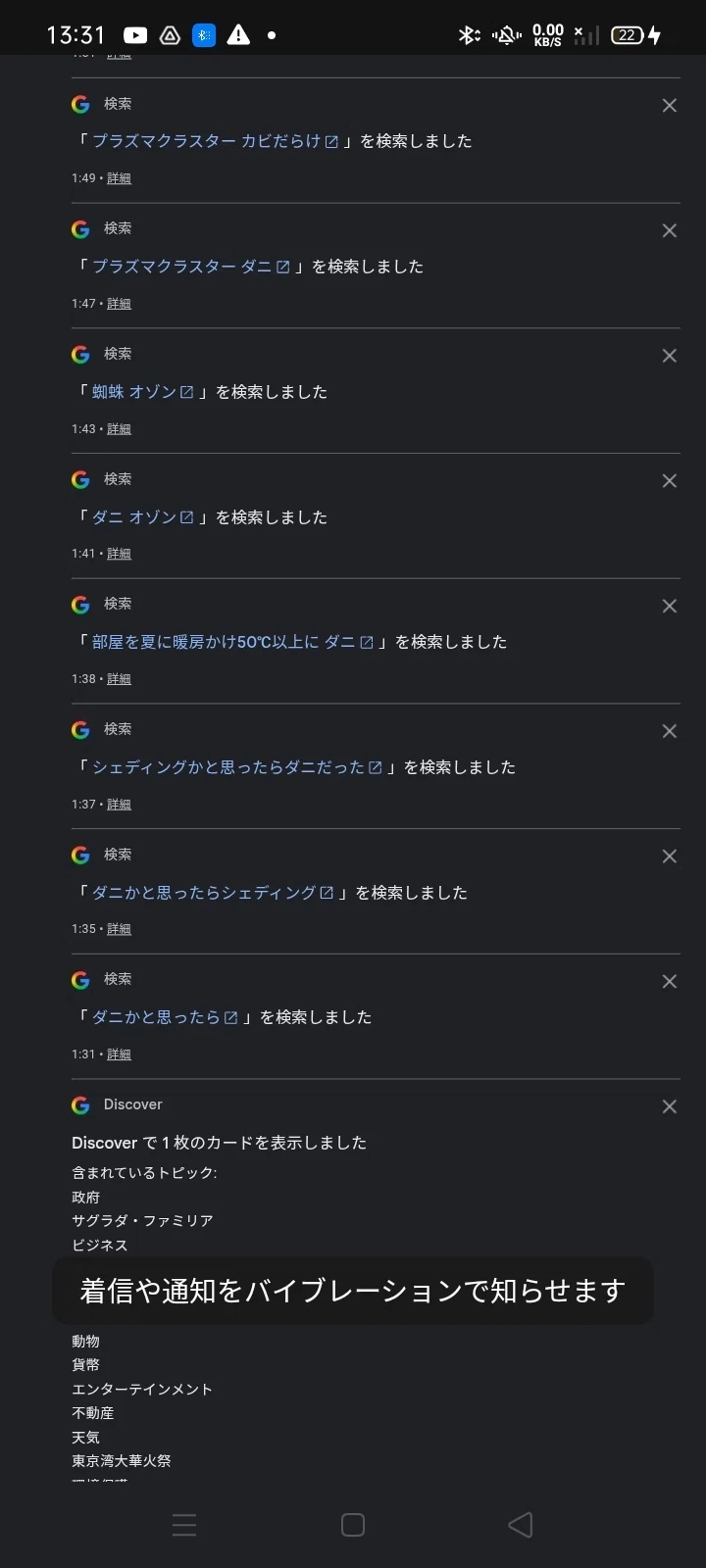Show 詳細 for the 1:31 search
The image size is (706, 1568).
pos(119,1054)
